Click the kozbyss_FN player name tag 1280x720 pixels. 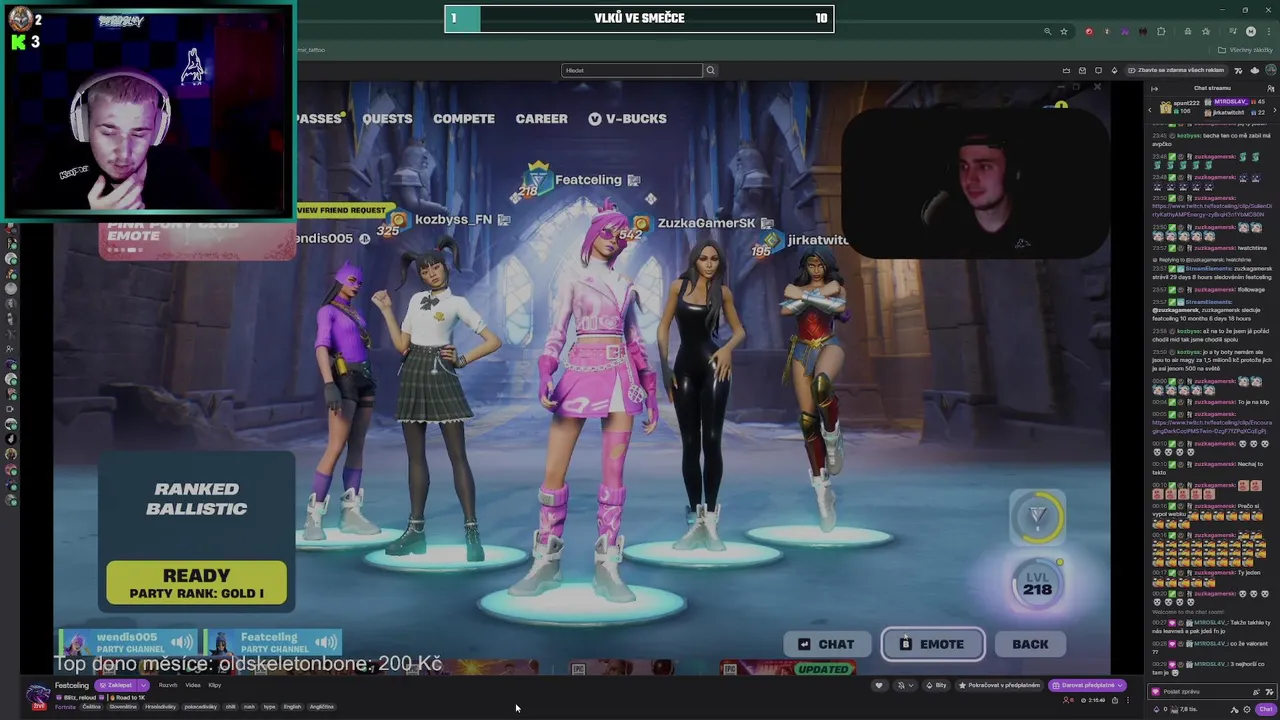[x=453, y=219]
